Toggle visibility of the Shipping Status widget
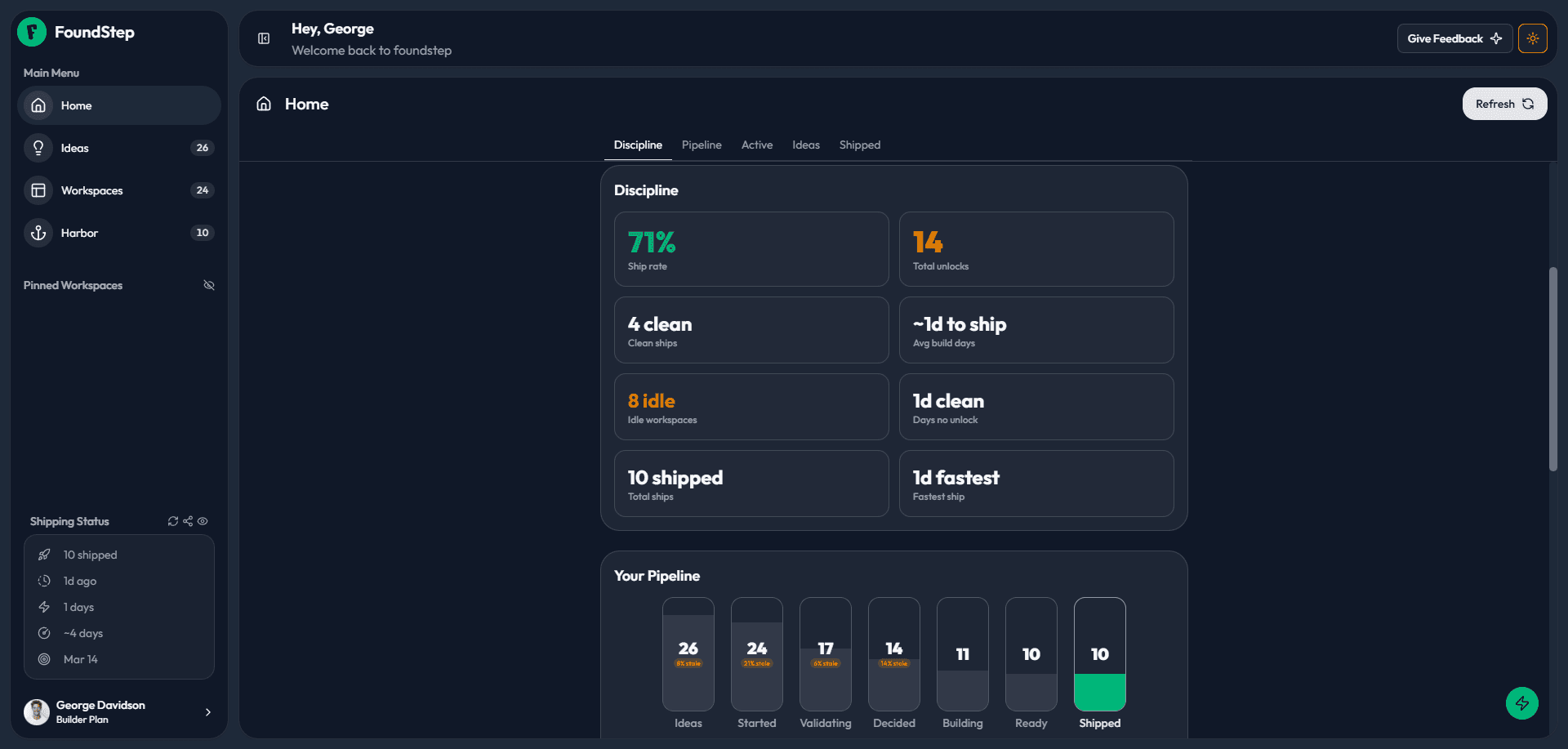1568x749 pixels. (x=203, y=521)
